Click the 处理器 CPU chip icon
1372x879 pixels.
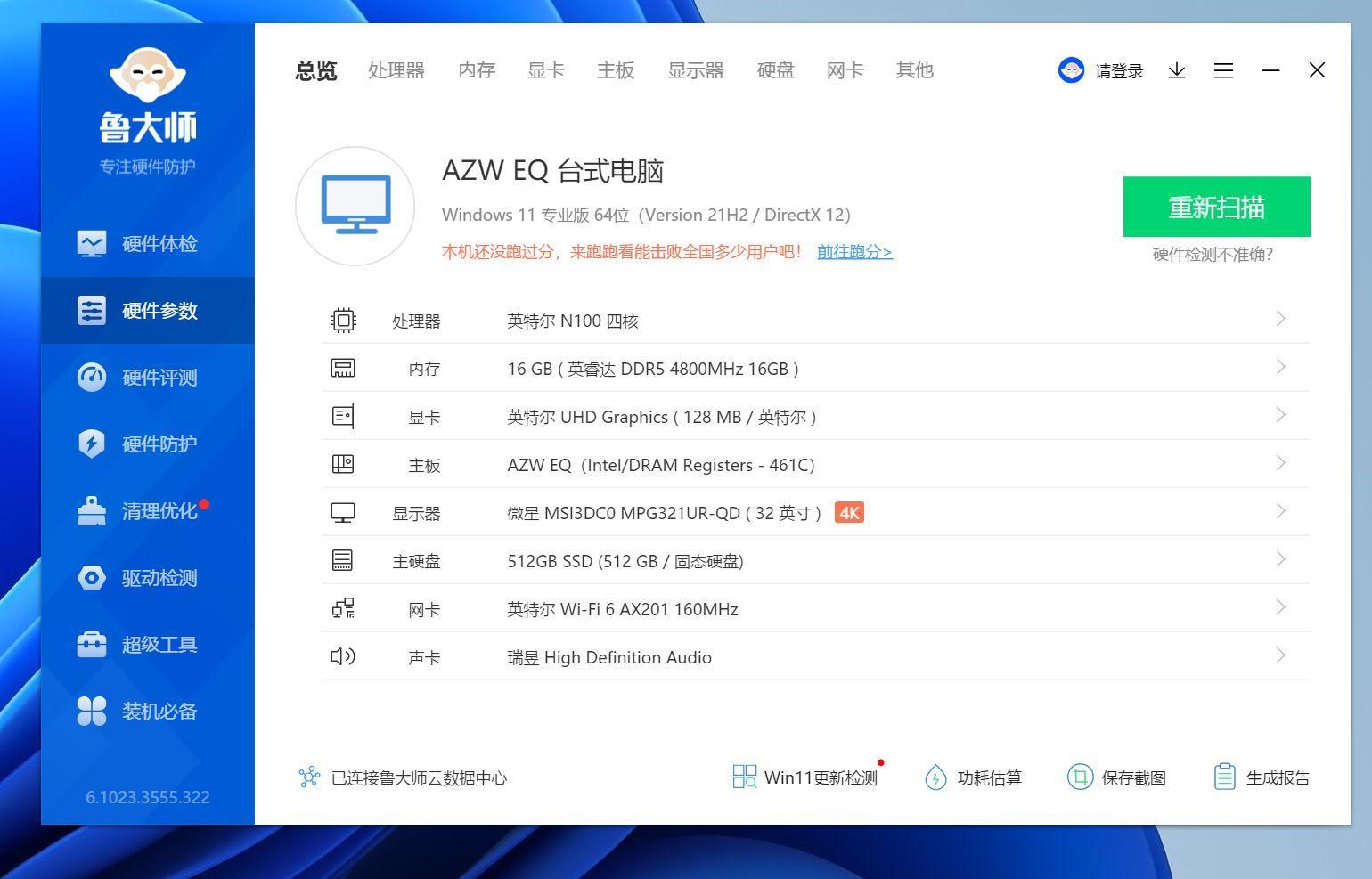pyautogui.click(x=343, y=320)
